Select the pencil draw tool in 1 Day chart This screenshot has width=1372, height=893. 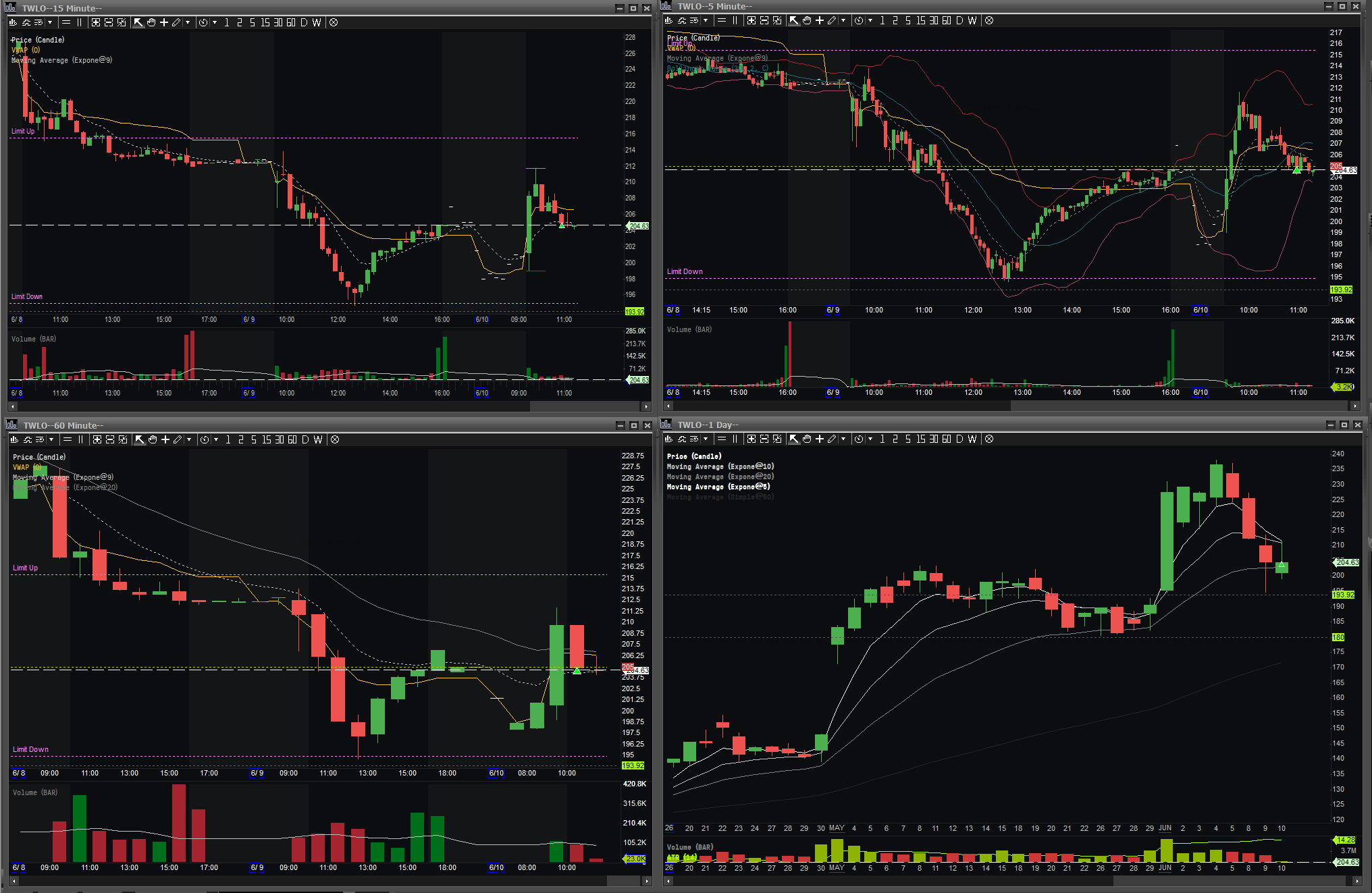point(833,439)
